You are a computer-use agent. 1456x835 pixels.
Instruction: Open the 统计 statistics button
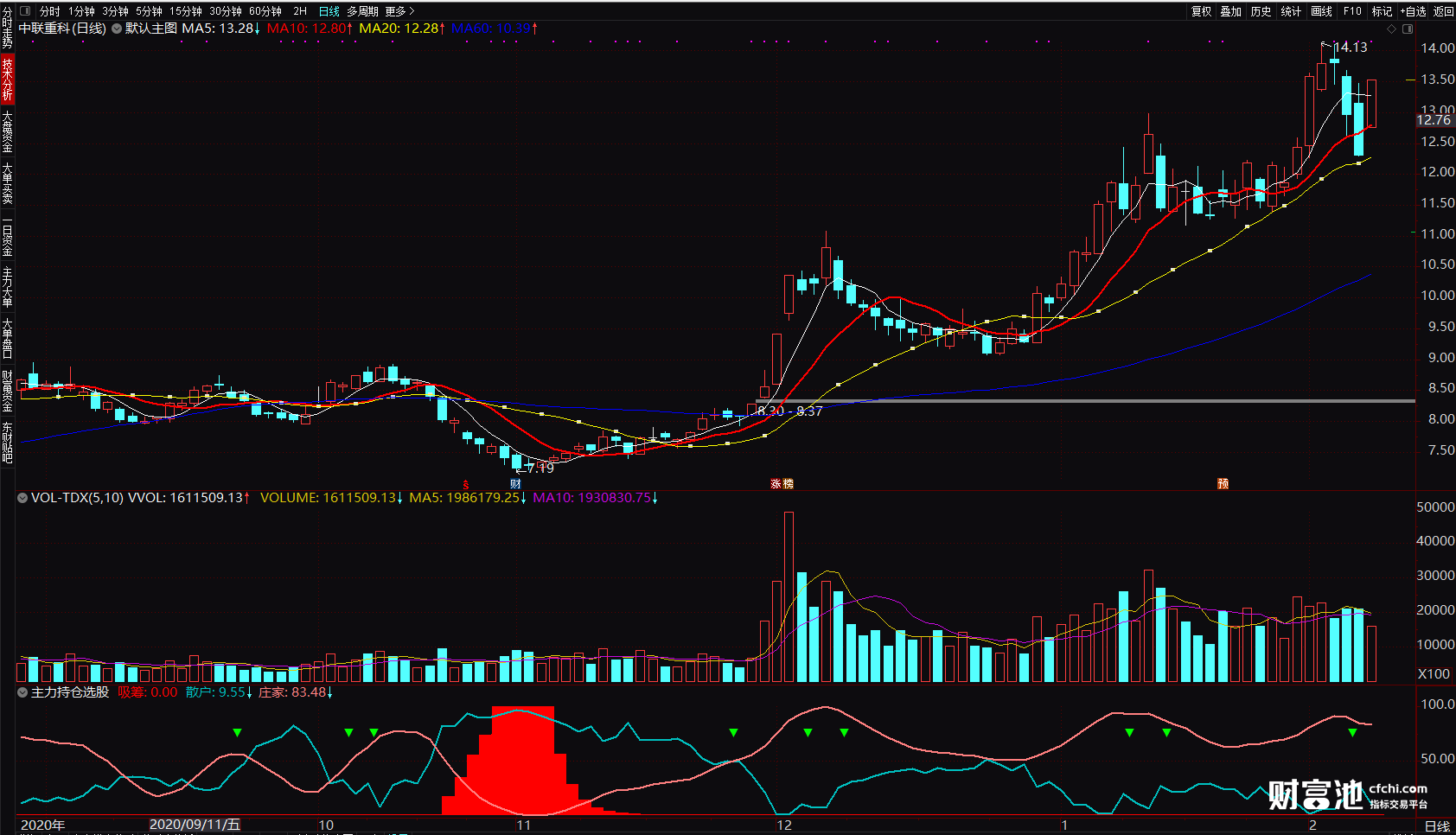click(1291, 11)
